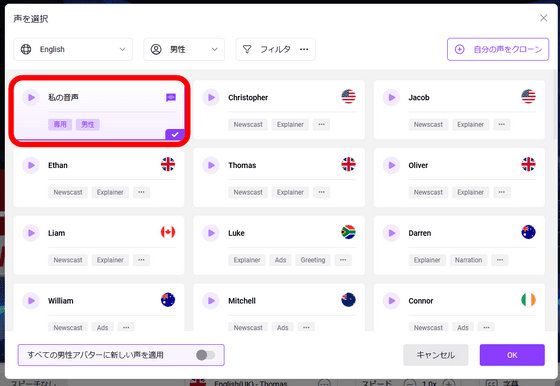560x386 pixels.
Task: Click the UK flag on Oliver card
Action: click(528, 164)
